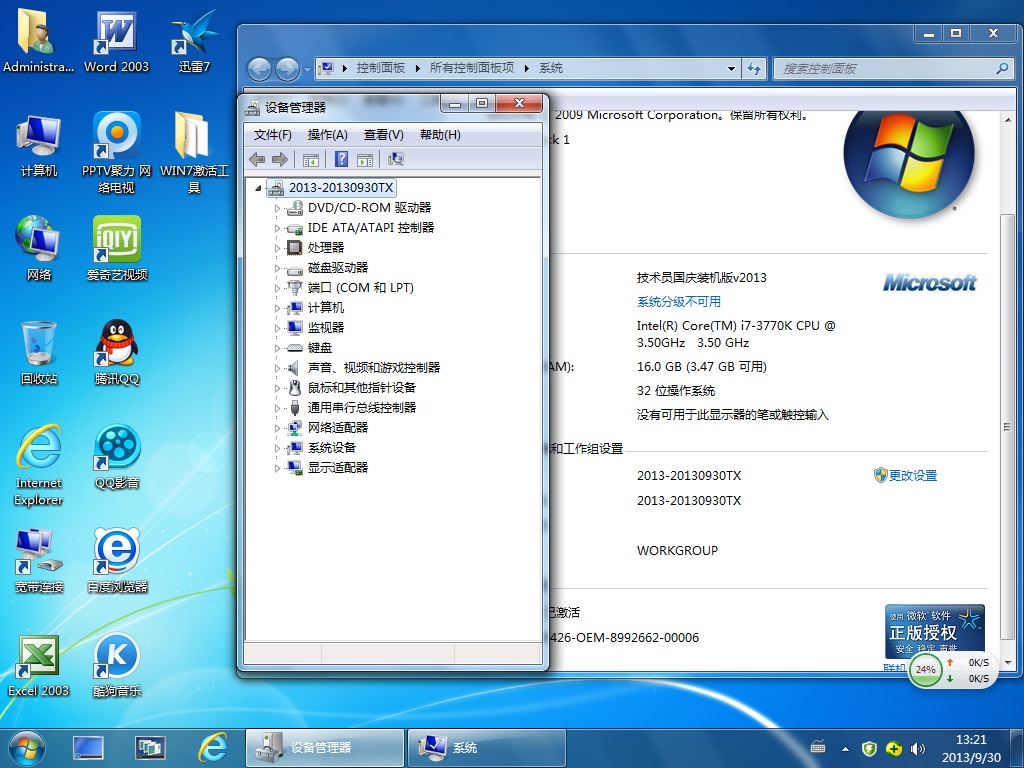
Task: Click the 系统分级不可用 link
Action: 679,302
